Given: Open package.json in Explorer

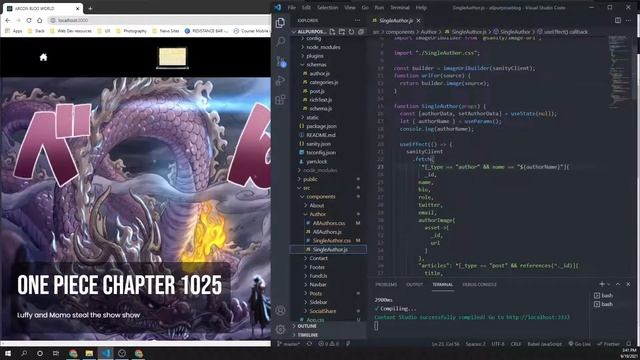Looking at the screenshot, I should [321, 127].
